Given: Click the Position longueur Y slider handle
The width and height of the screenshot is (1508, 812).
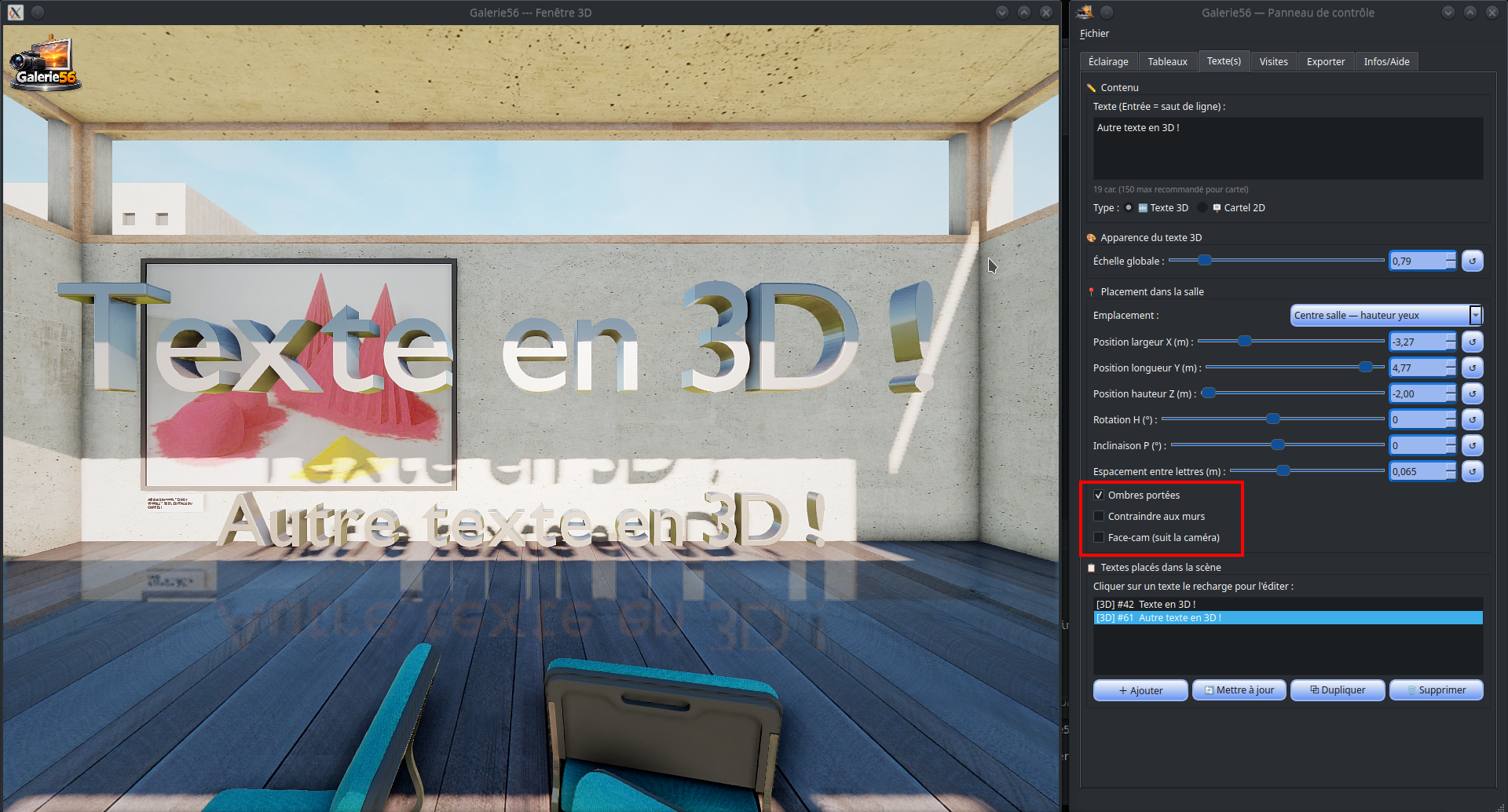Looking at the screenshot, I should [x=1366, y=367].
